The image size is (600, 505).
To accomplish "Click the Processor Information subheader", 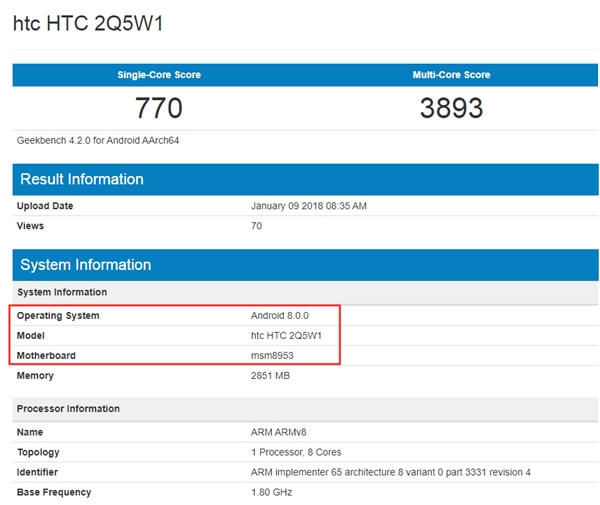I will [x=305, y=409].
